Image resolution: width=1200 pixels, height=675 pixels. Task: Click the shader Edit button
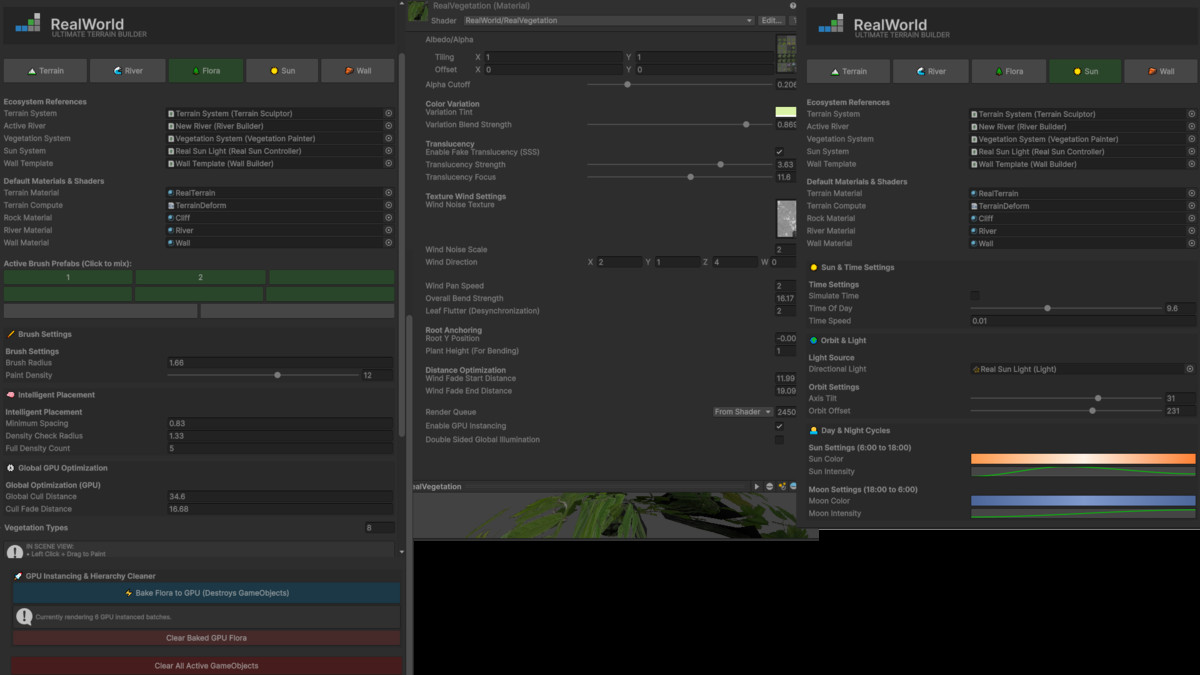771,20
